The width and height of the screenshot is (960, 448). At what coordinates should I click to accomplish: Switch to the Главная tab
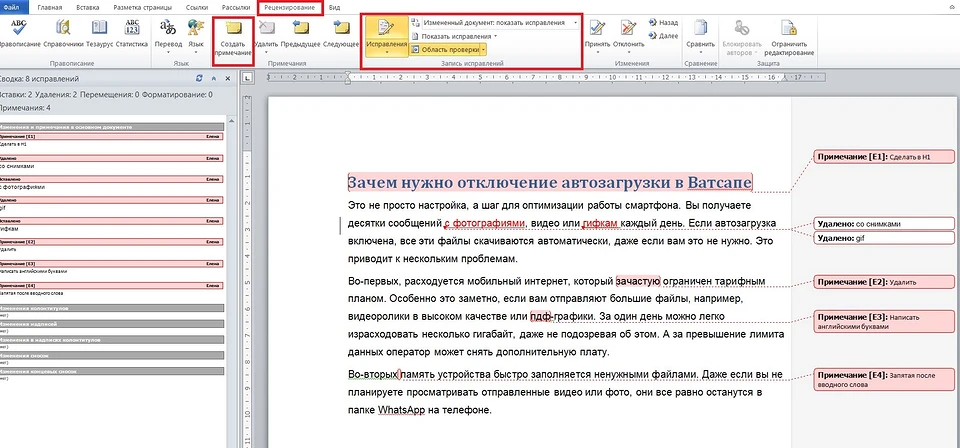[48, 7]
